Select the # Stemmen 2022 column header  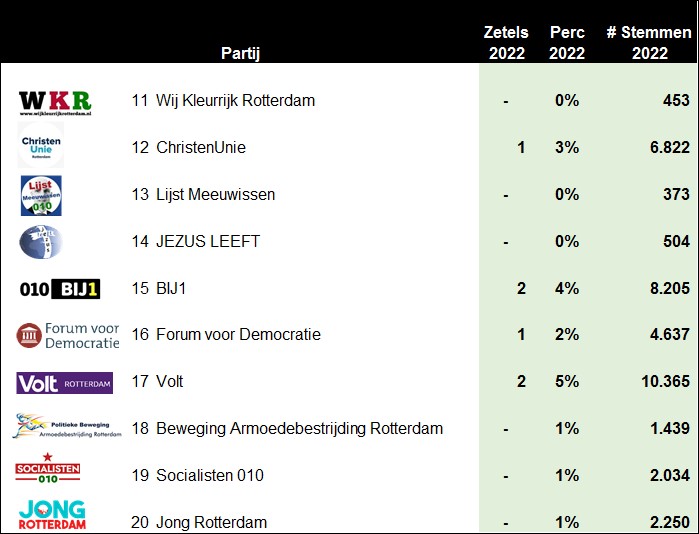(649, 42)
